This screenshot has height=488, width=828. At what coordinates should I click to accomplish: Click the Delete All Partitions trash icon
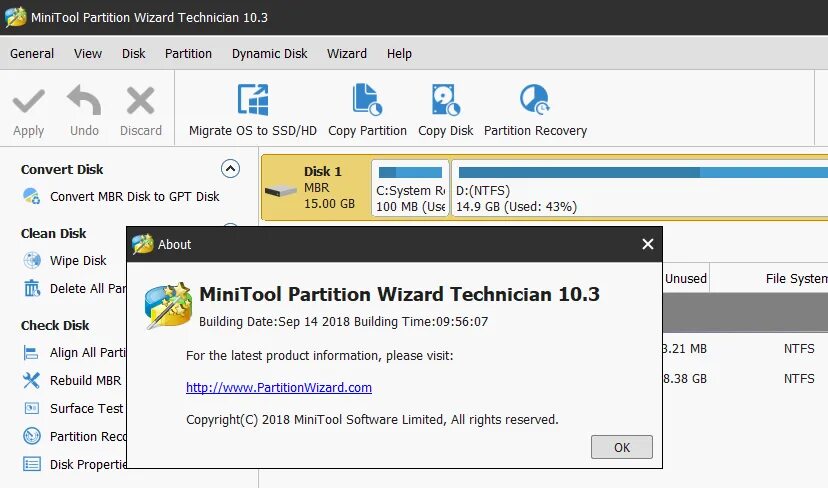(32, 288)
